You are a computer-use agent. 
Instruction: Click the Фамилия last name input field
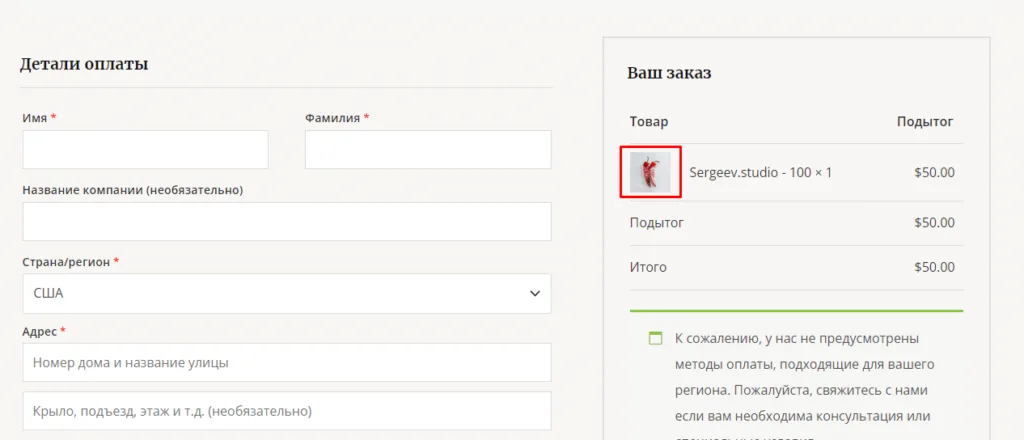428,149
